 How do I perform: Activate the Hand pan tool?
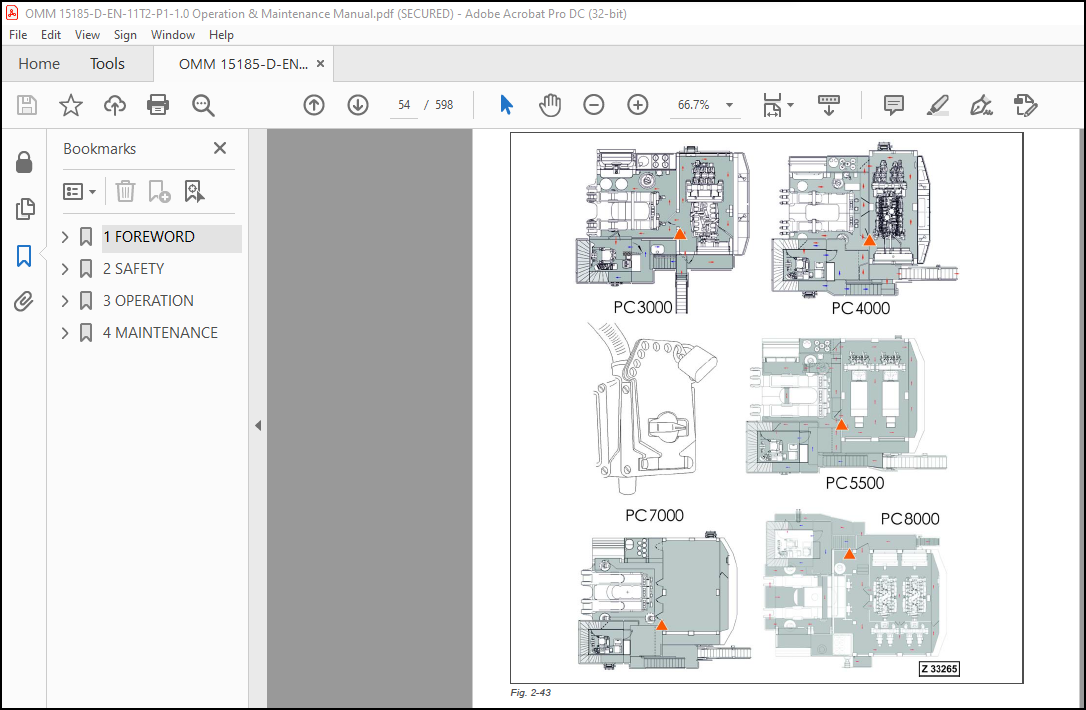tap(550, 105)
